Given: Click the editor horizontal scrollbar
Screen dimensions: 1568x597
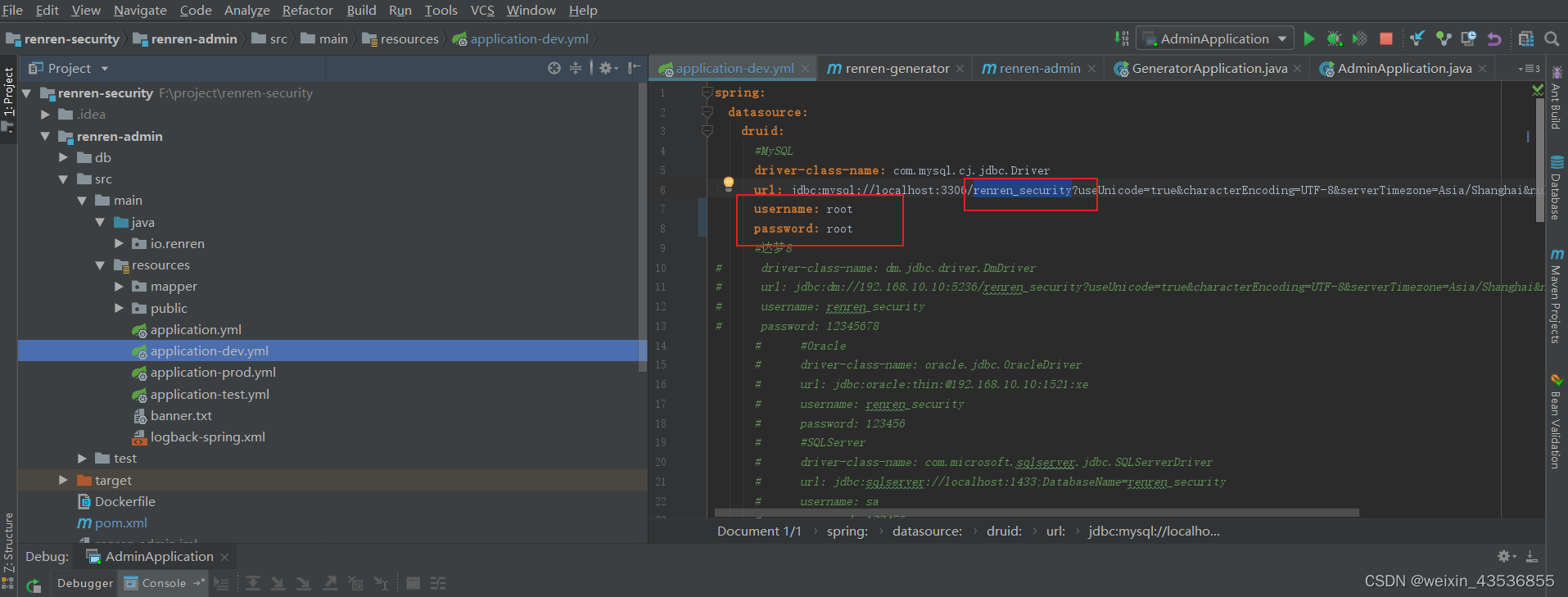Looking at the screenshot, I should [1037, 513].
